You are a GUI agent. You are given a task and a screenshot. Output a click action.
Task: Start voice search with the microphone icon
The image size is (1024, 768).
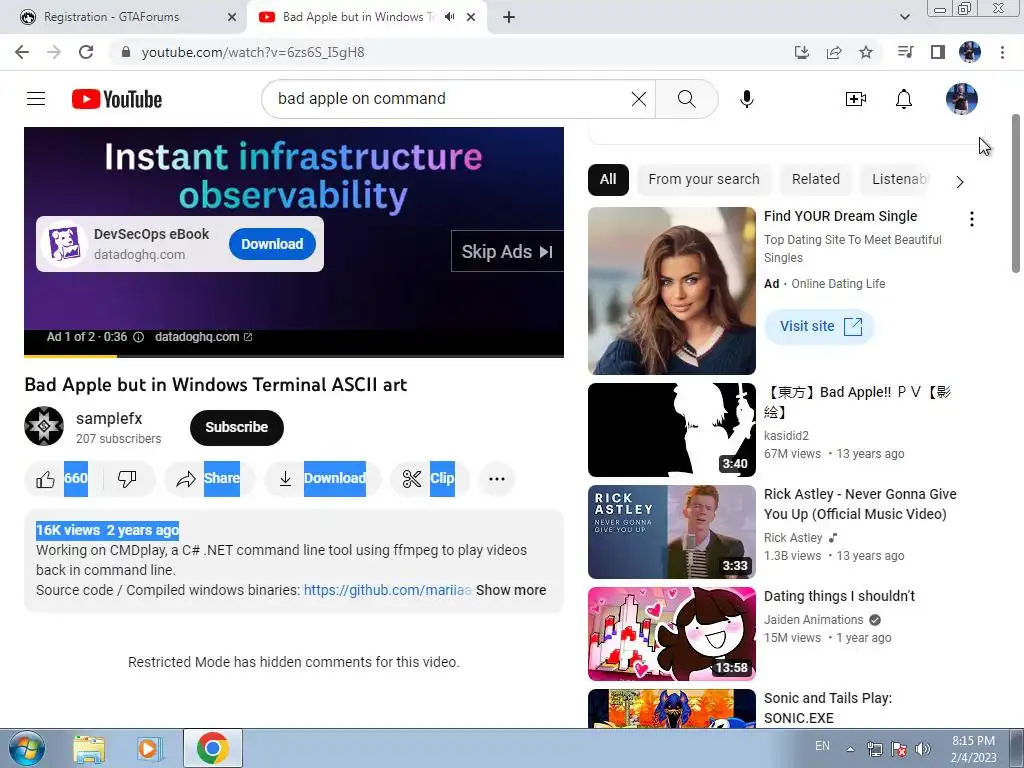pos(746,99)
